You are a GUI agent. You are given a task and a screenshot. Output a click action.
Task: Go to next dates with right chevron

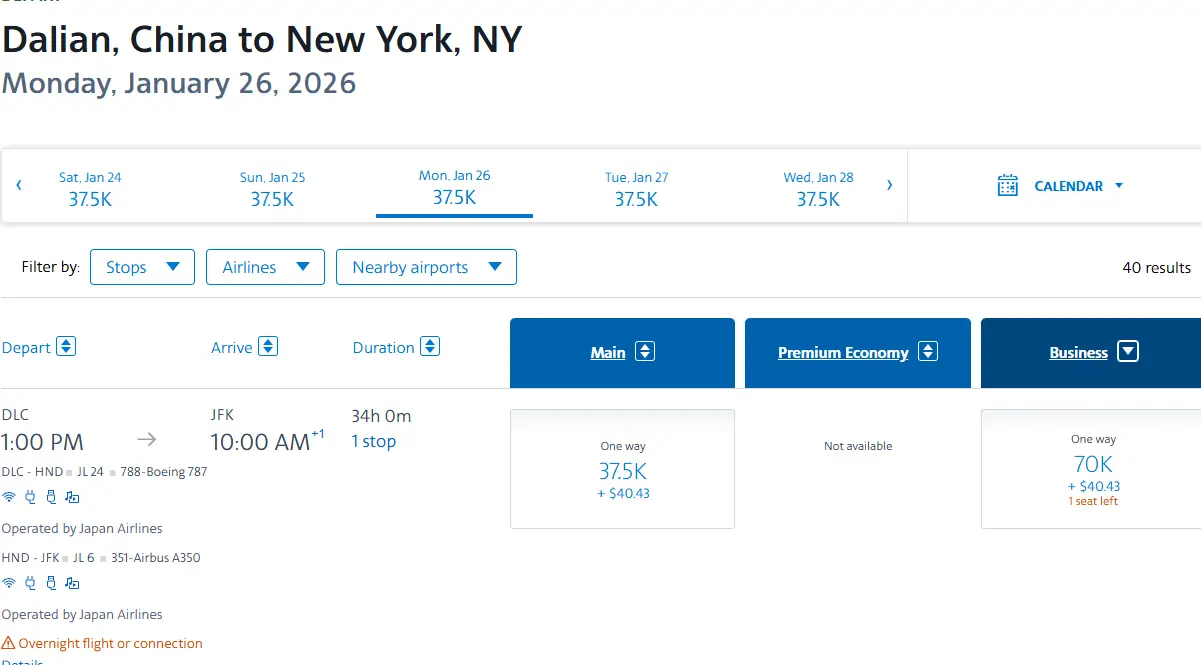coord(889,185)
